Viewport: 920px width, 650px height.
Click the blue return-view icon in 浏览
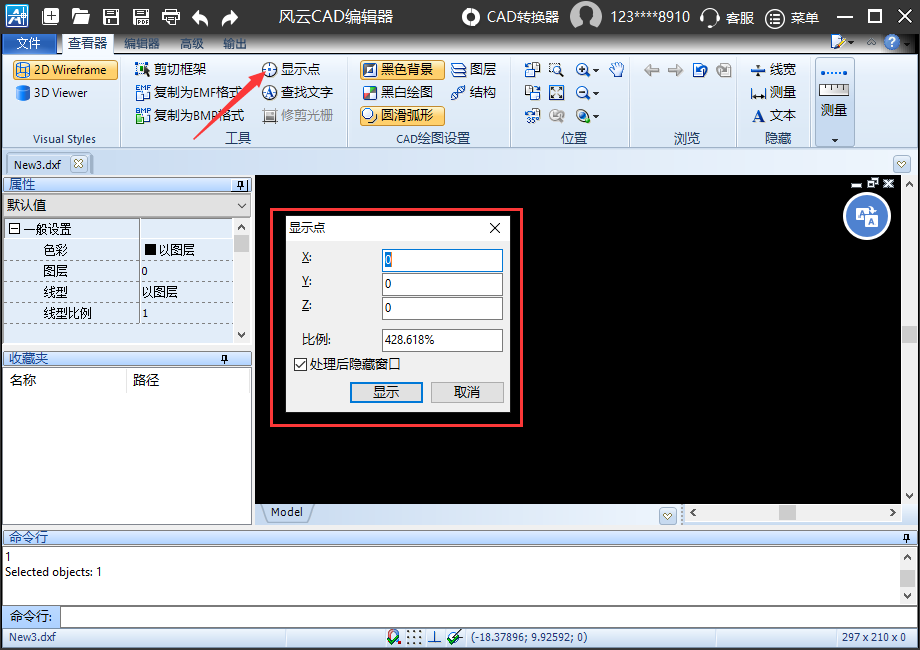tap(700, 70)
